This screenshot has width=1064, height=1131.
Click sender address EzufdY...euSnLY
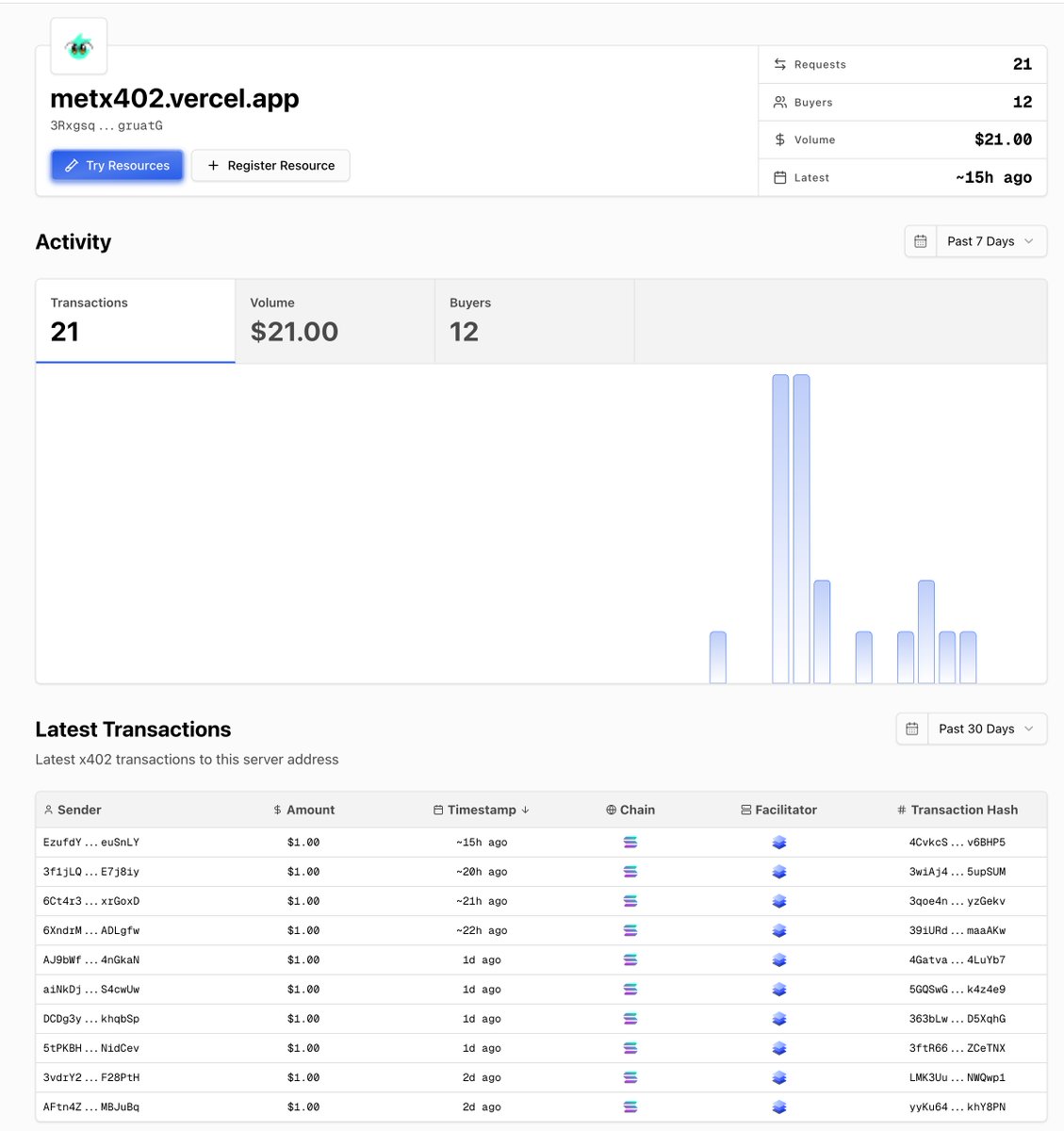(90, 843)
